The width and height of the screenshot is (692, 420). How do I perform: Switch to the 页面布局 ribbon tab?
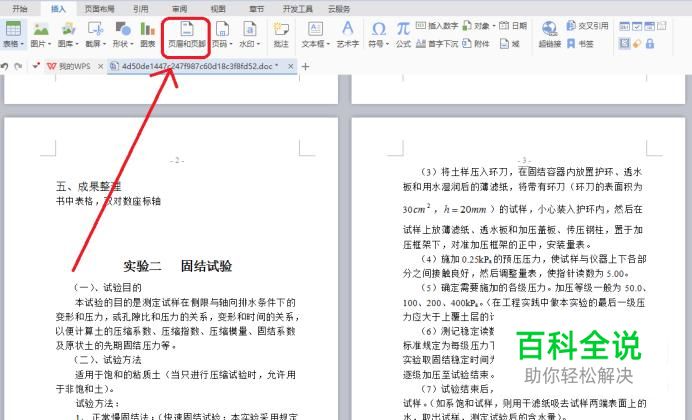point(99,8)
